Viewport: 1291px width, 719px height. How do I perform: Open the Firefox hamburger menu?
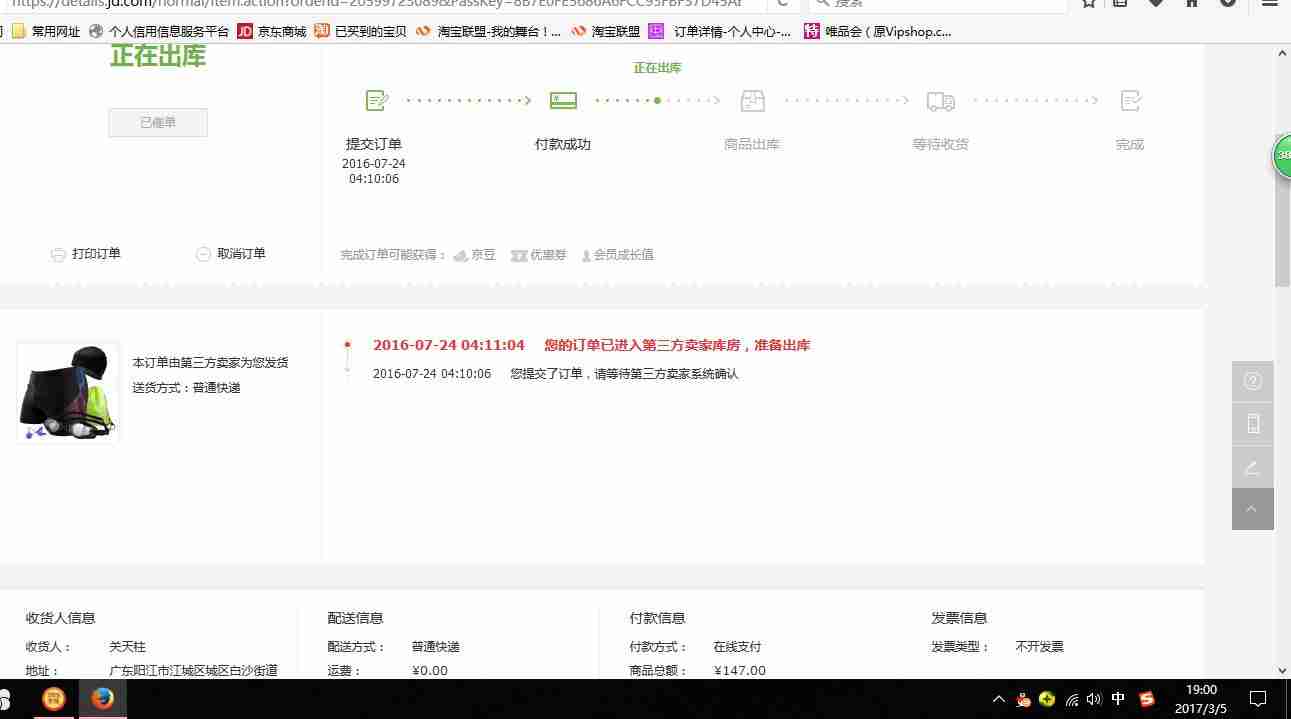1270,4
